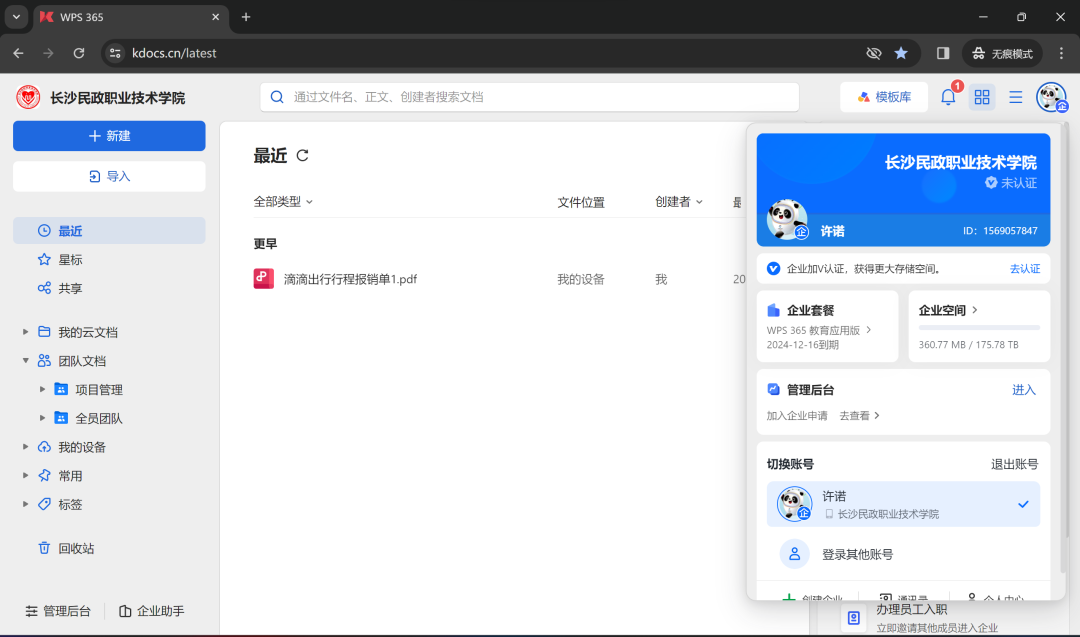Image resolution: width=1080 pixels, height=637 pixels.
Task: Expand 常用 tree node
Action: [25, 476]
